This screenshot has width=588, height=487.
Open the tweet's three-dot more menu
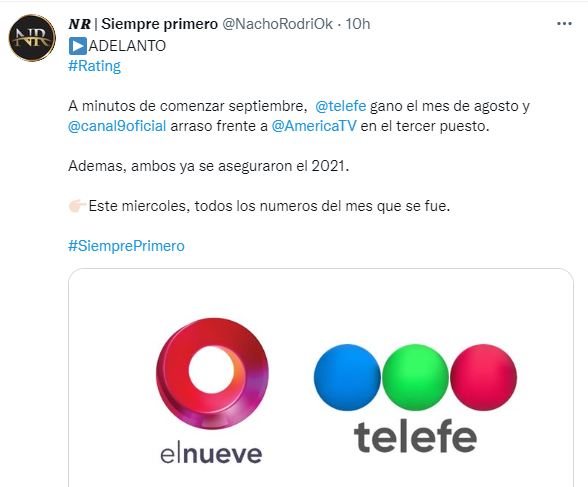click(564, 24)
